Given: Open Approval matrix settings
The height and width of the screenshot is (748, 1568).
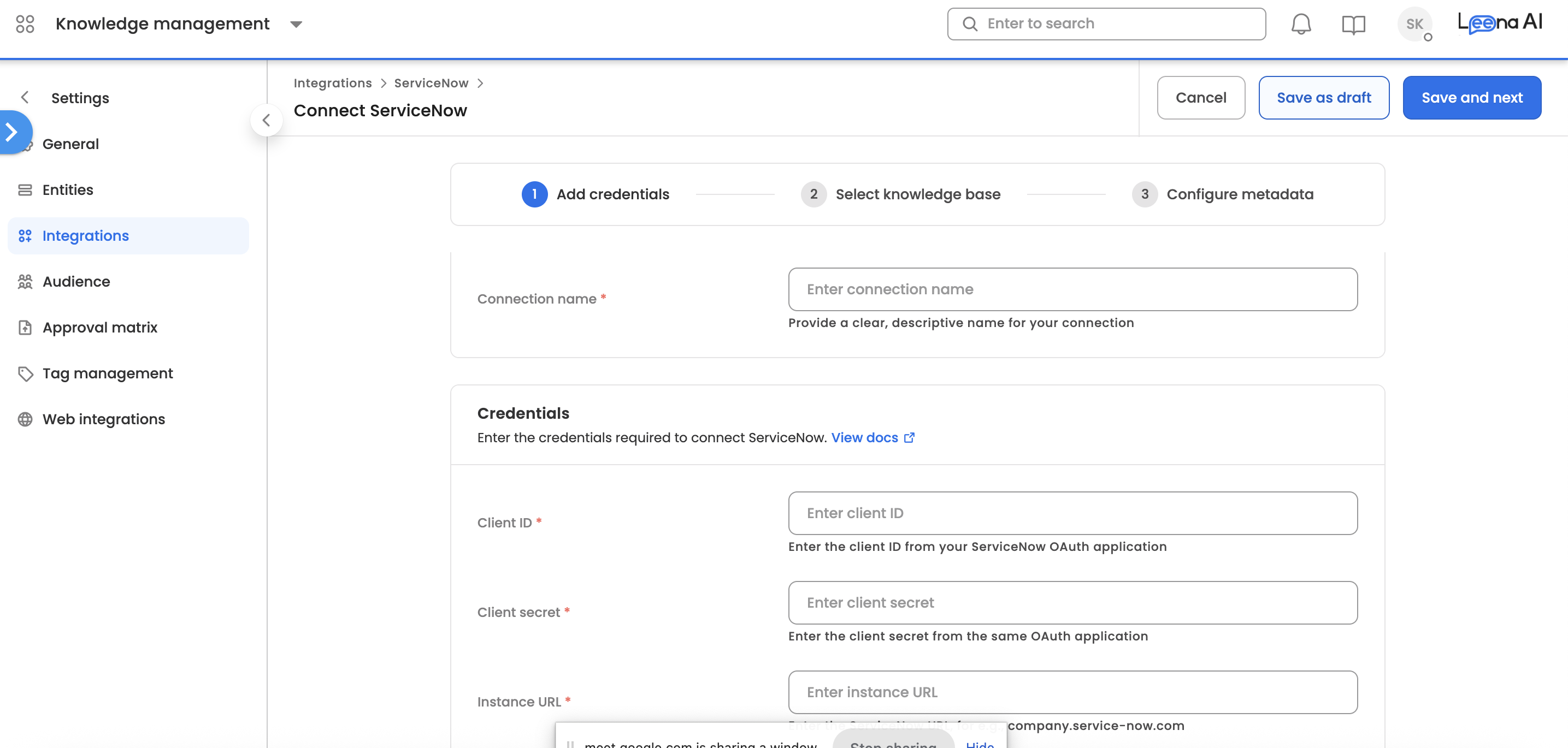Looking at the screenshot, I should click(100, 327).
